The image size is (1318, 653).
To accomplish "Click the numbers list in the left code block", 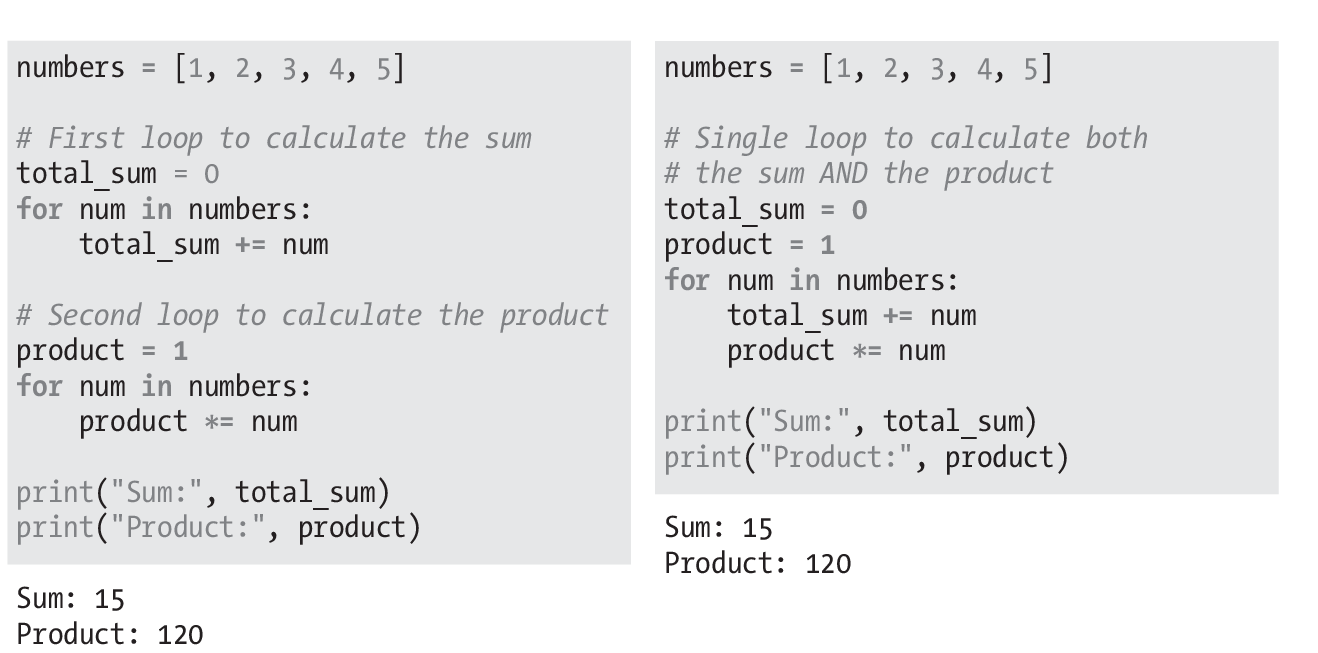I will tap(210, 68).
